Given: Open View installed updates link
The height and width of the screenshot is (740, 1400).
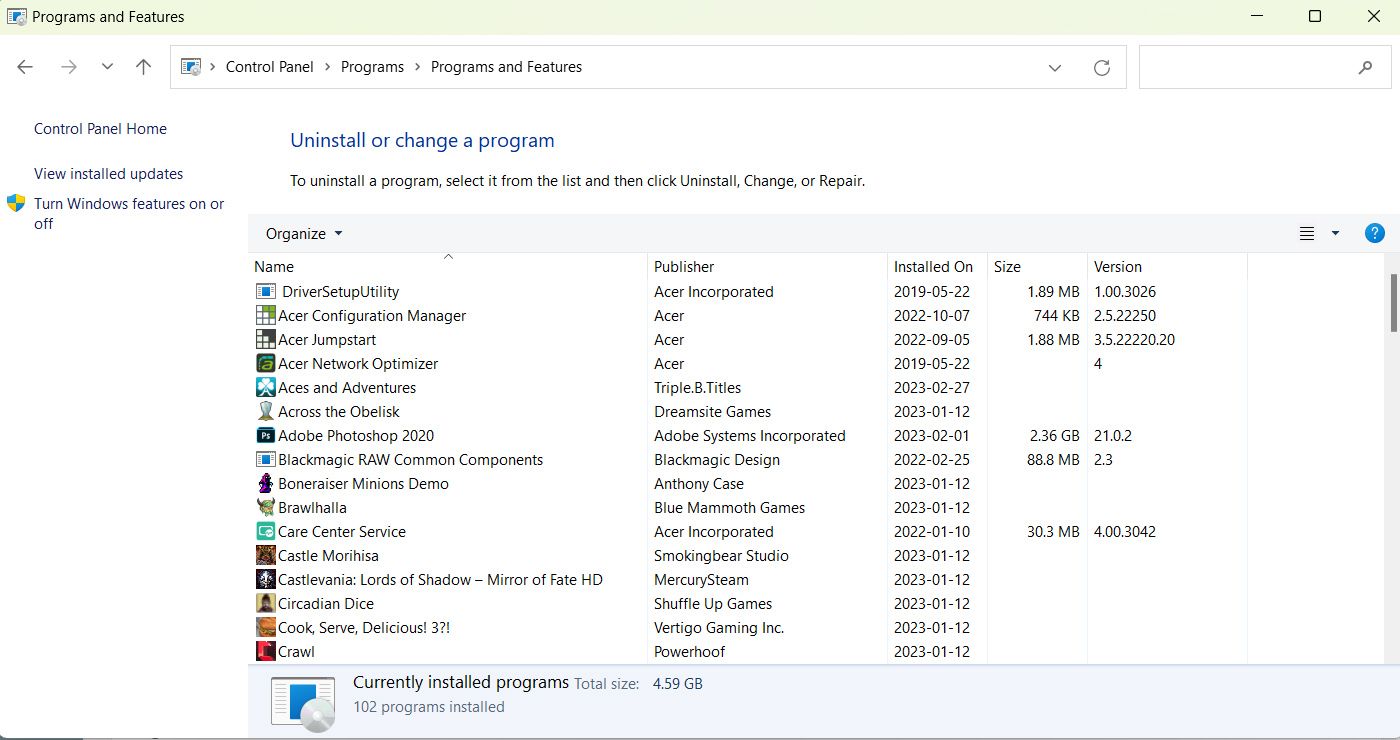Looking at the screenshot, I should [x=108, y=174].
